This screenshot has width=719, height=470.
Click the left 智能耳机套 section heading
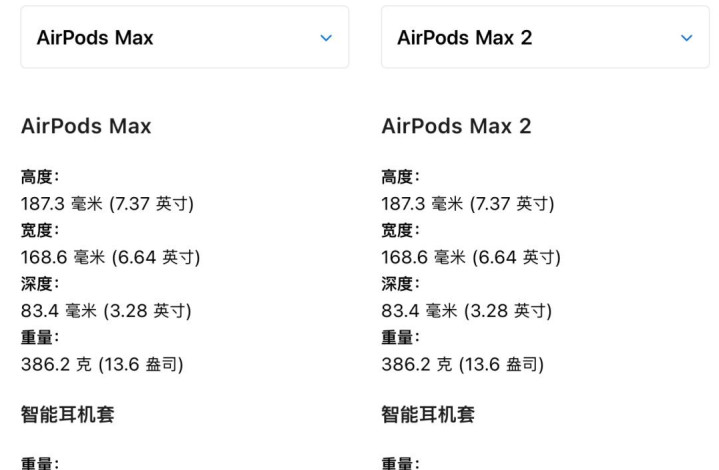pos(67,413)
